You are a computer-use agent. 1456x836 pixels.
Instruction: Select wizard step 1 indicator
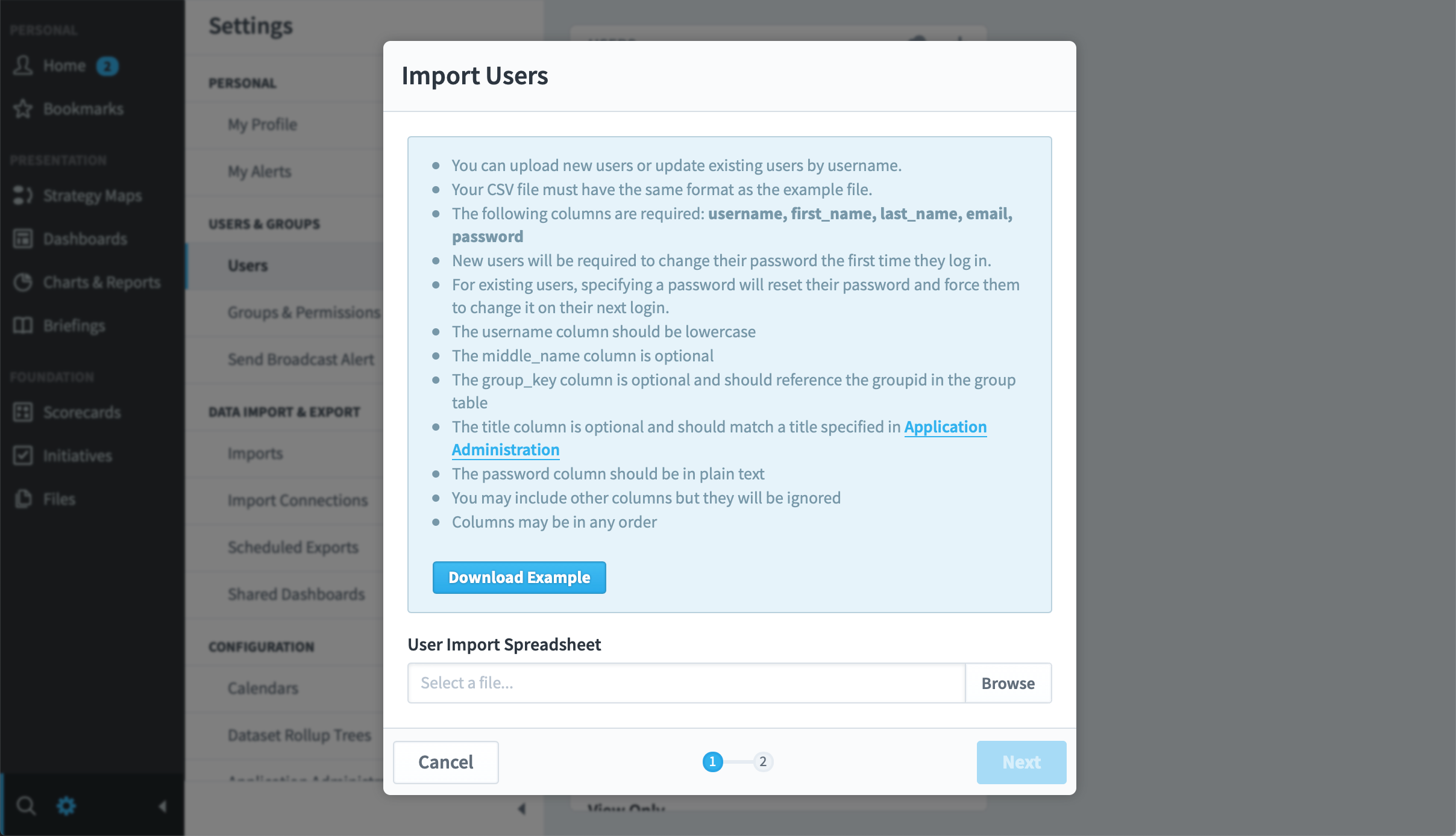coord(712,762)
